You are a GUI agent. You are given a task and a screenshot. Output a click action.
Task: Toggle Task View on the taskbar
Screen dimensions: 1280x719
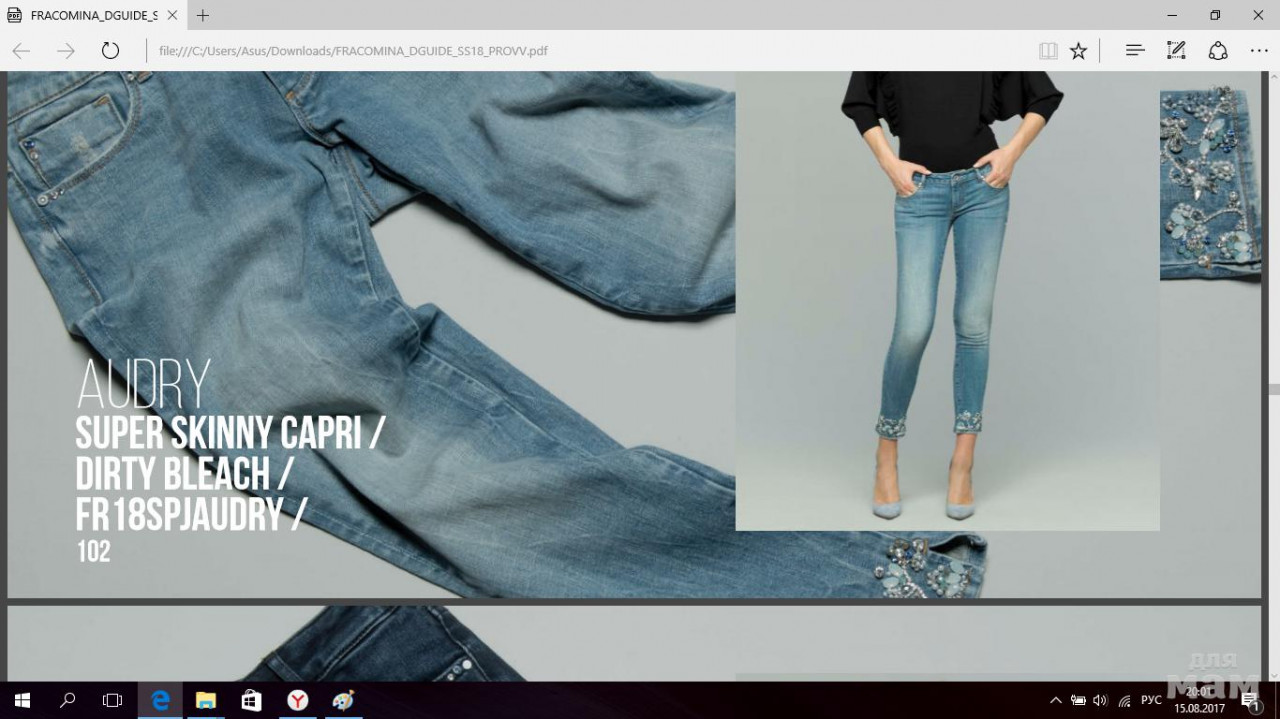tap(113, 700)
